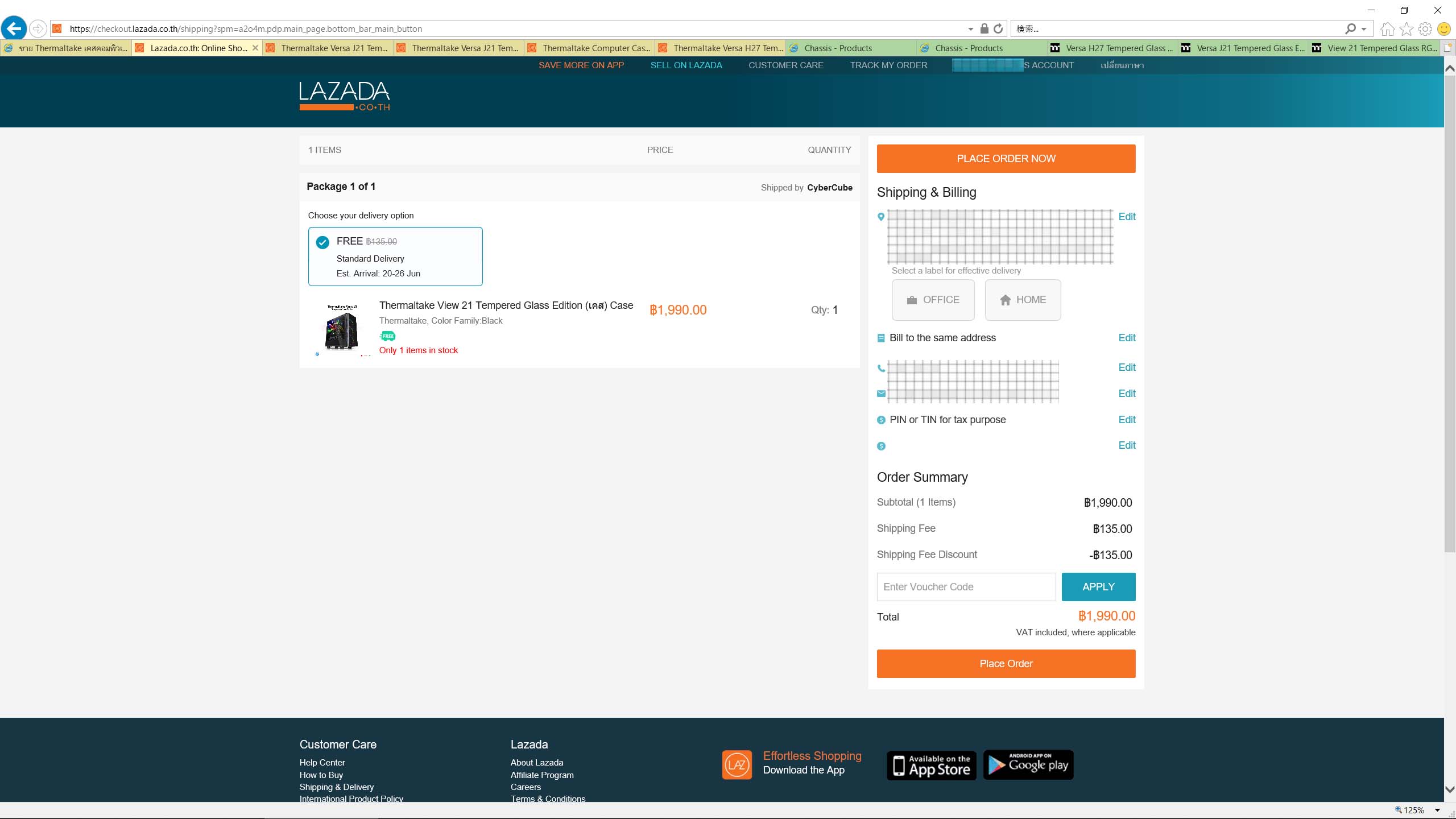Click the App Store download badge
Screen dimensions: 1456x819
[931, 766]
